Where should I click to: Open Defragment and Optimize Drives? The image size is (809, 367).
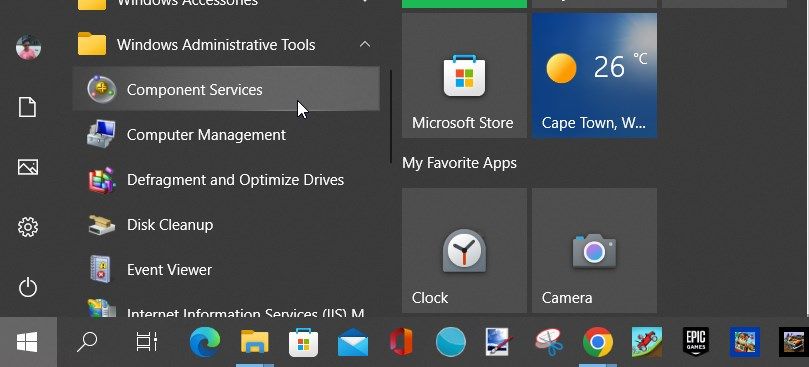coord(226,180)
